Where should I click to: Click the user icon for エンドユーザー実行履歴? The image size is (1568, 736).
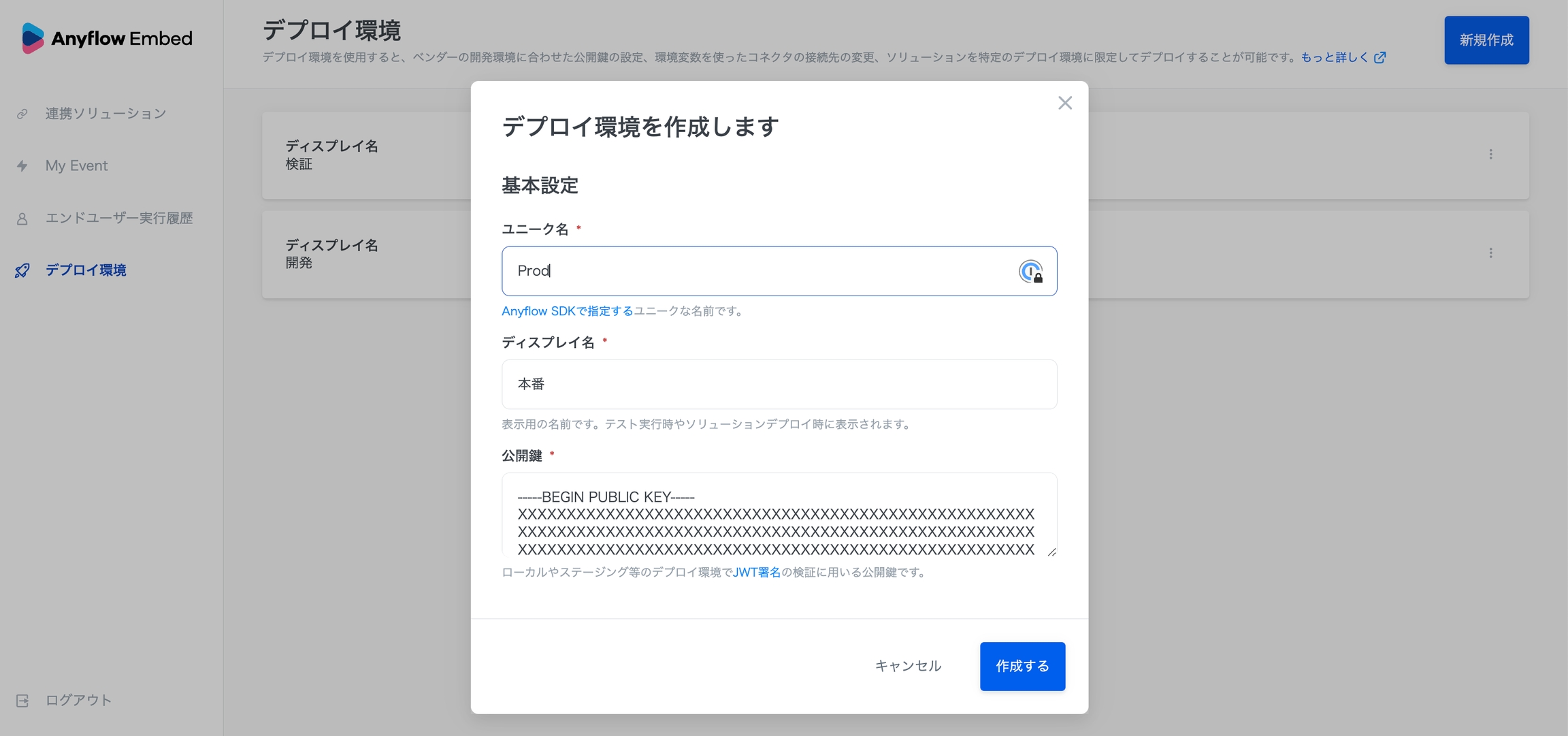tap(22, 219)
